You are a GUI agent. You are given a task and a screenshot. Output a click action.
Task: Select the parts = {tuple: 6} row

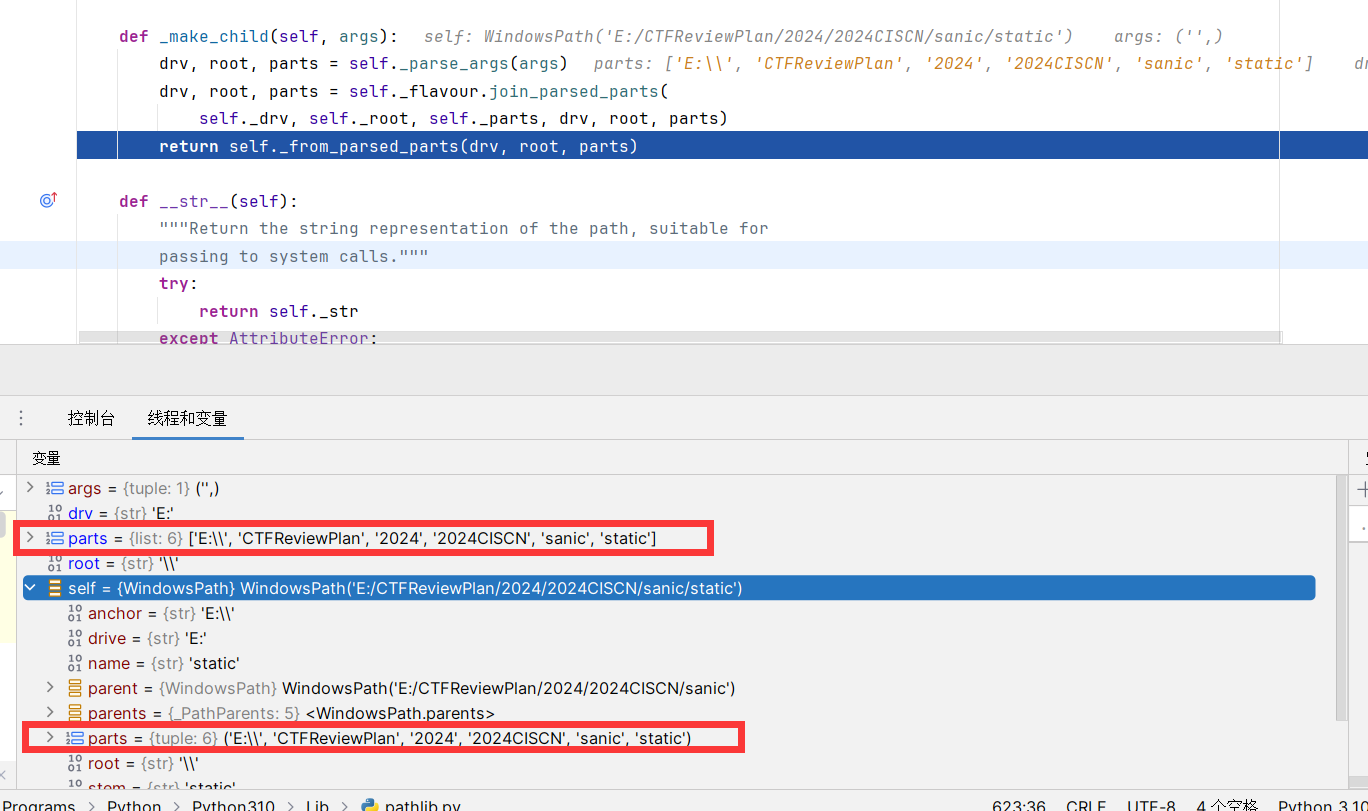669,738
